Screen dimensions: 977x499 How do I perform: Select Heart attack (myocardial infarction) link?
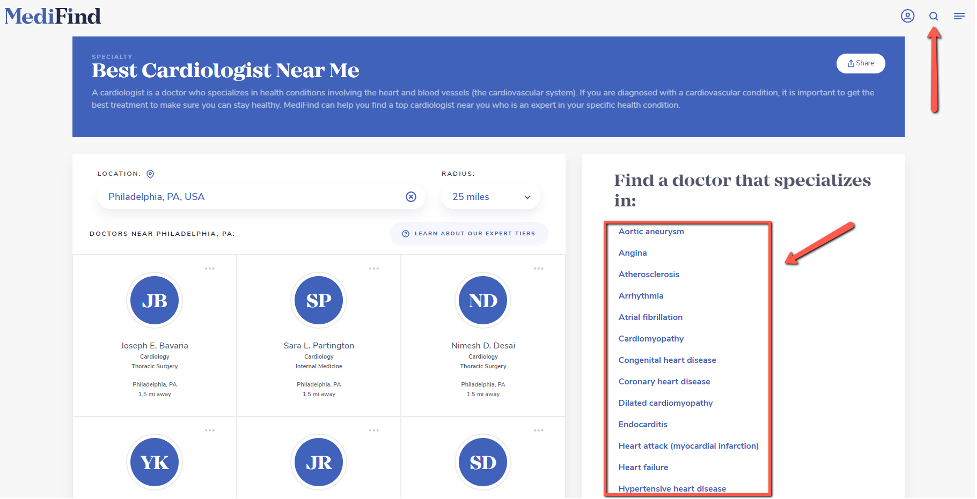coord(689,446)
